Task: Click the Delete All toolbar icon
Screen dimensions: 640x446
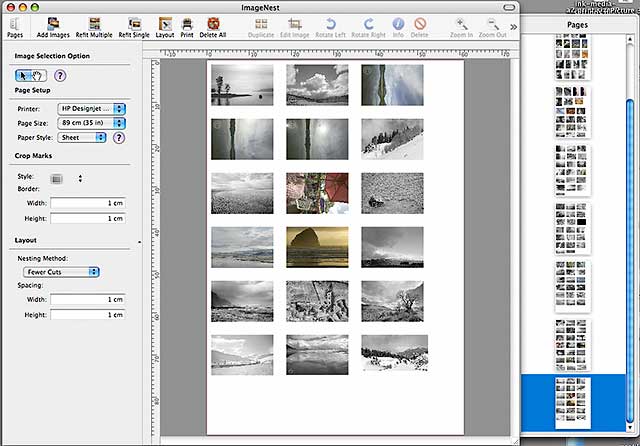Action: point(213,27)
